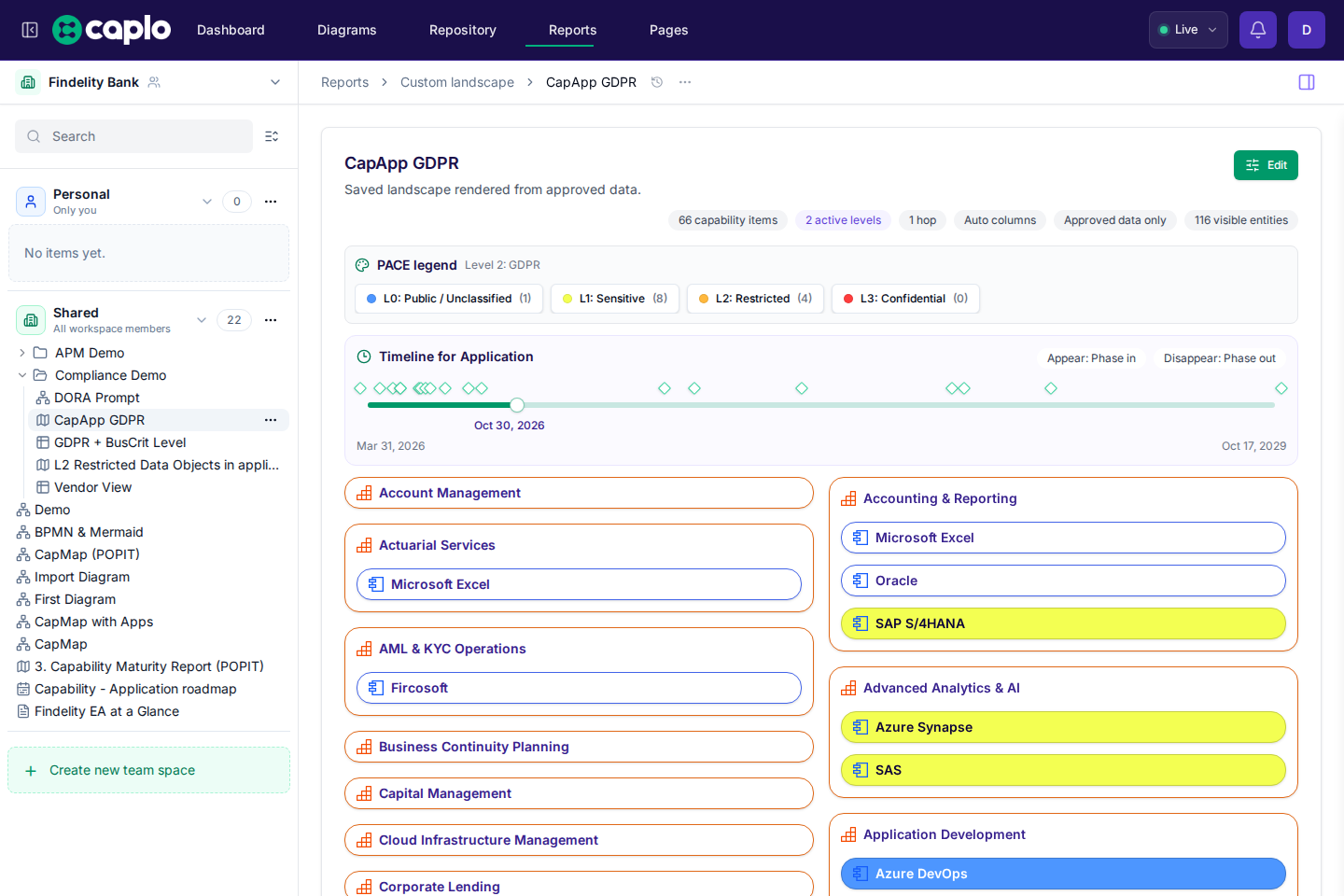Open GDPR + BusCrit Level item

click(x=120, y=442)
